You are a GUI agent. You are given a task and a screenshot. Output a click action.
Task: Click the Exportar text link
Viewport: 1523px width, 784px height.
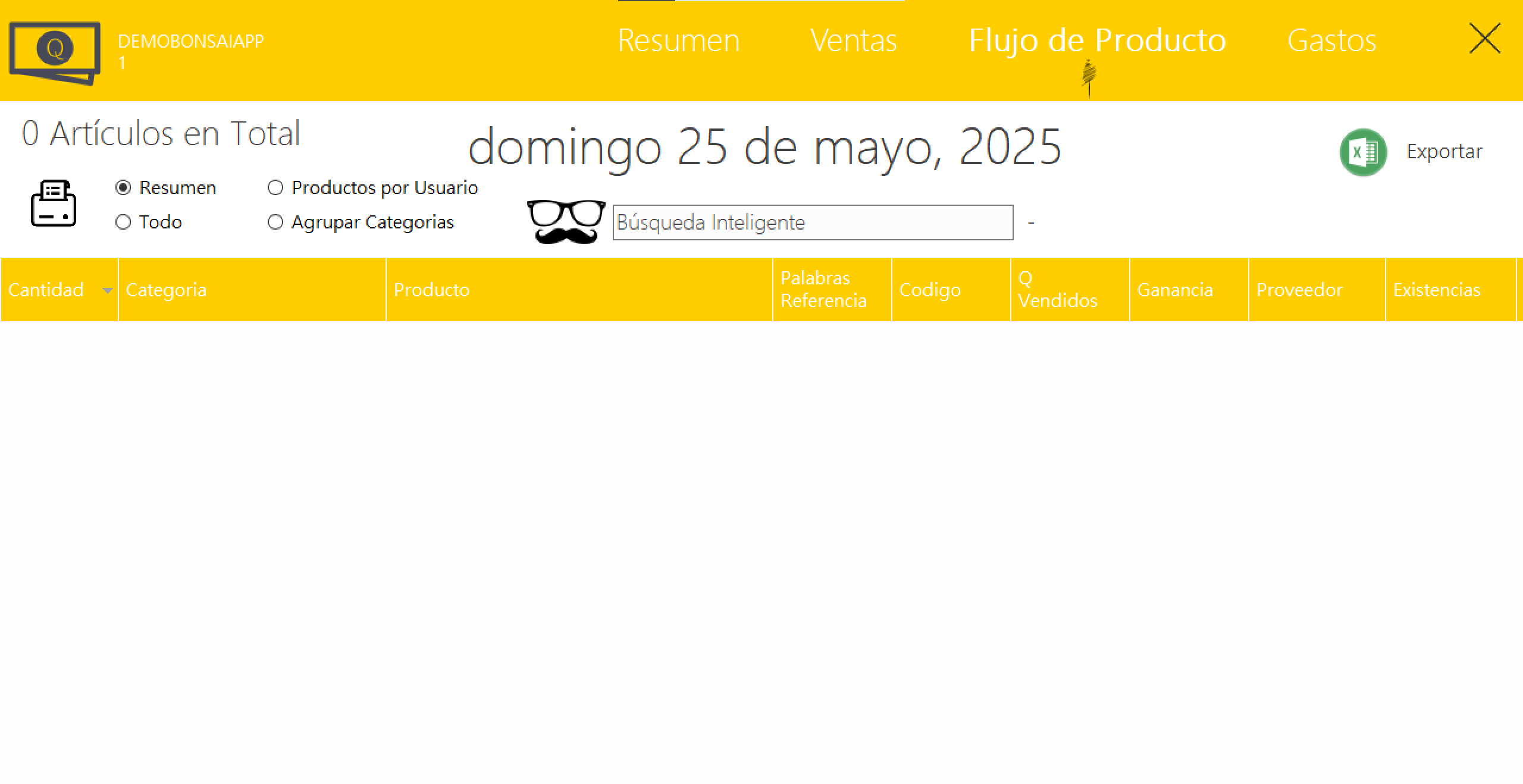point(1444,152)
